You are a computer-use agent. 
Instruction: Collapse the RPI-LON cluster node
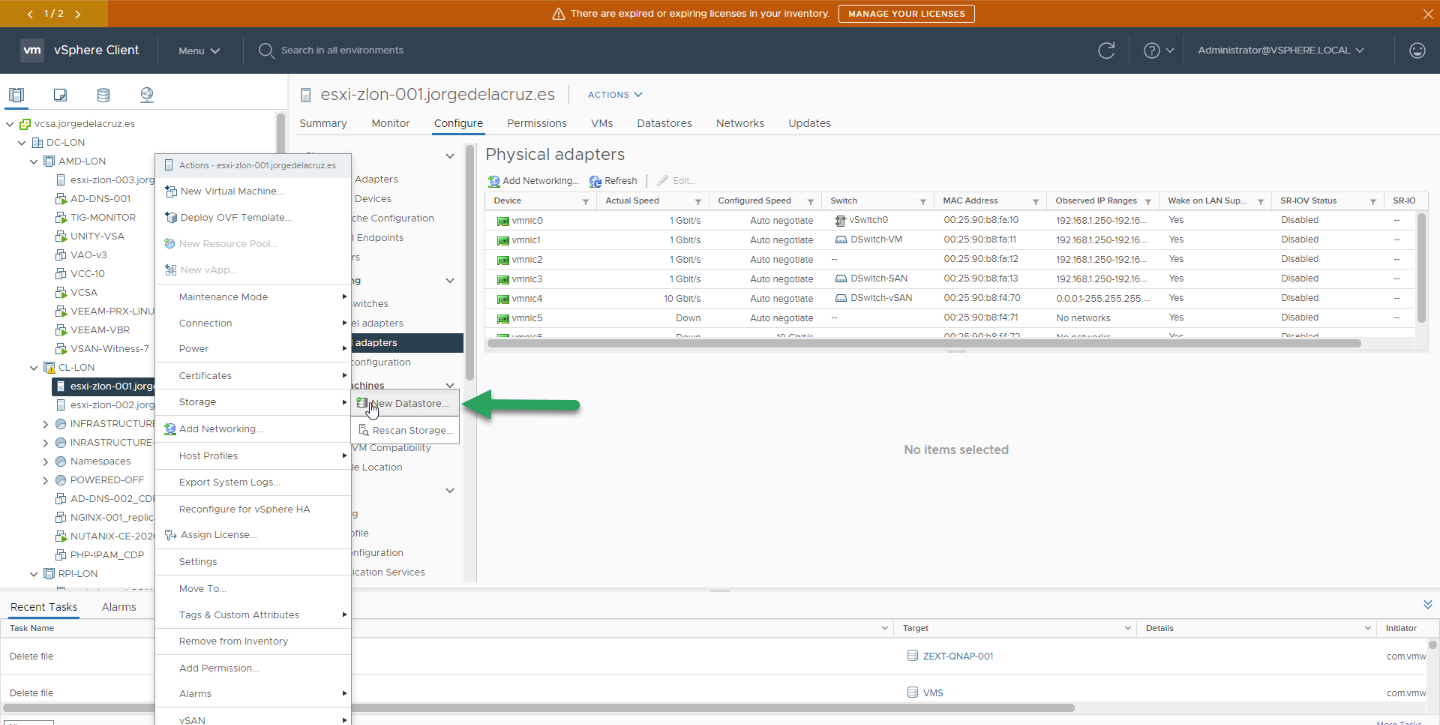click(x=34, y=574)
